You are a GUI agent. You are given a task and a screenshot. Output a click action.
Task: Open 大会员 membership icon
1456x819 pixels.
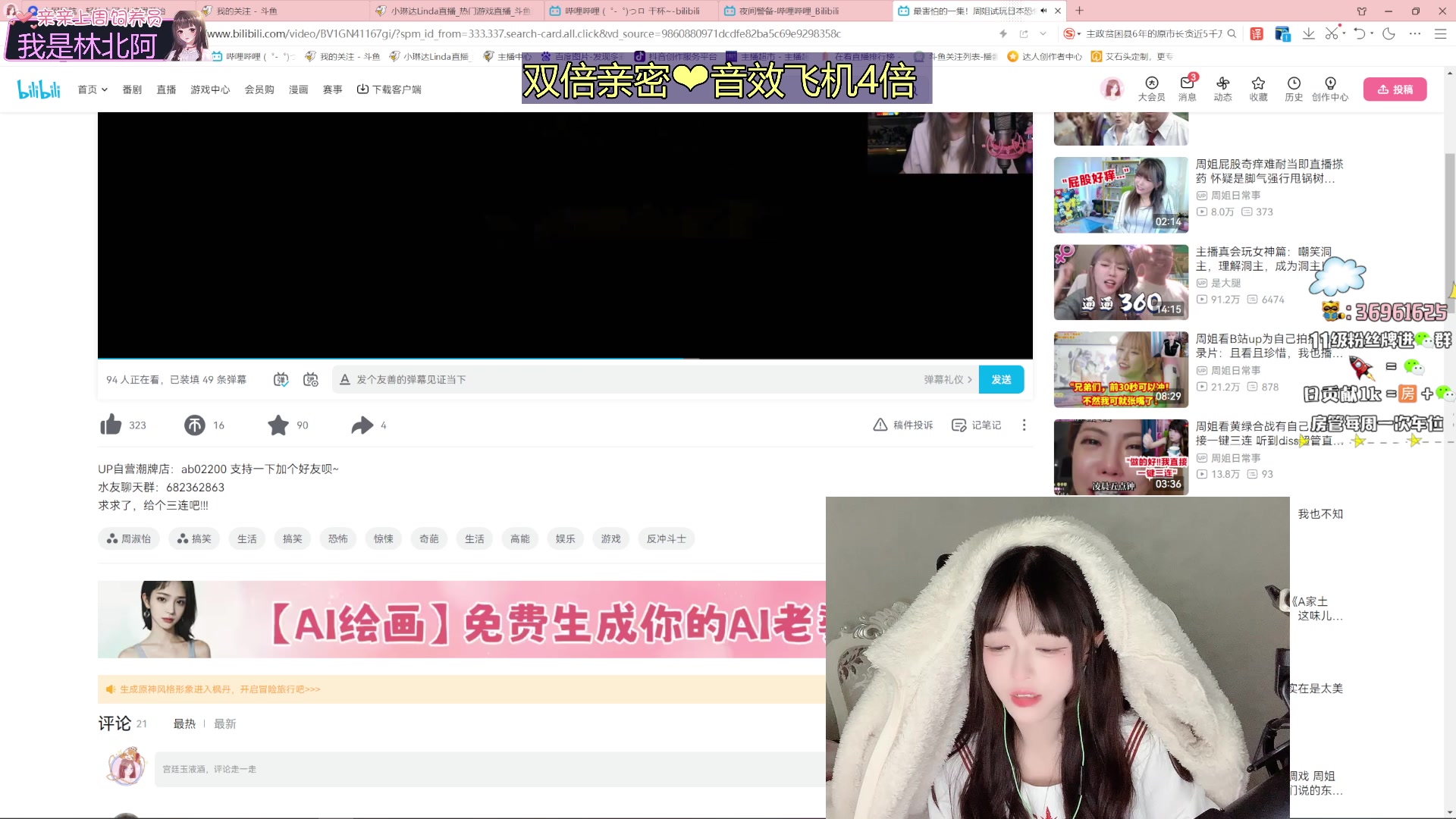pos(1151,89)
